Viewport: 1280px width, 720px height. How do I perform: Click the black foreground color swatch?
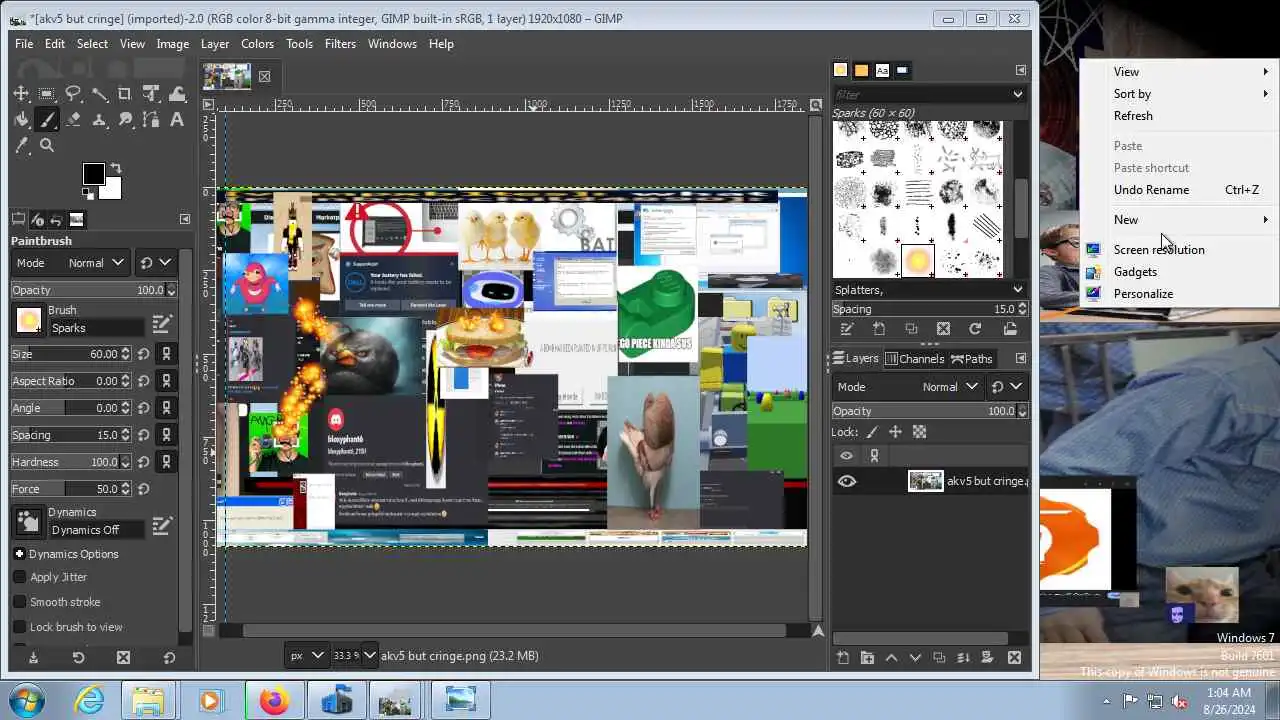(93, 175)
